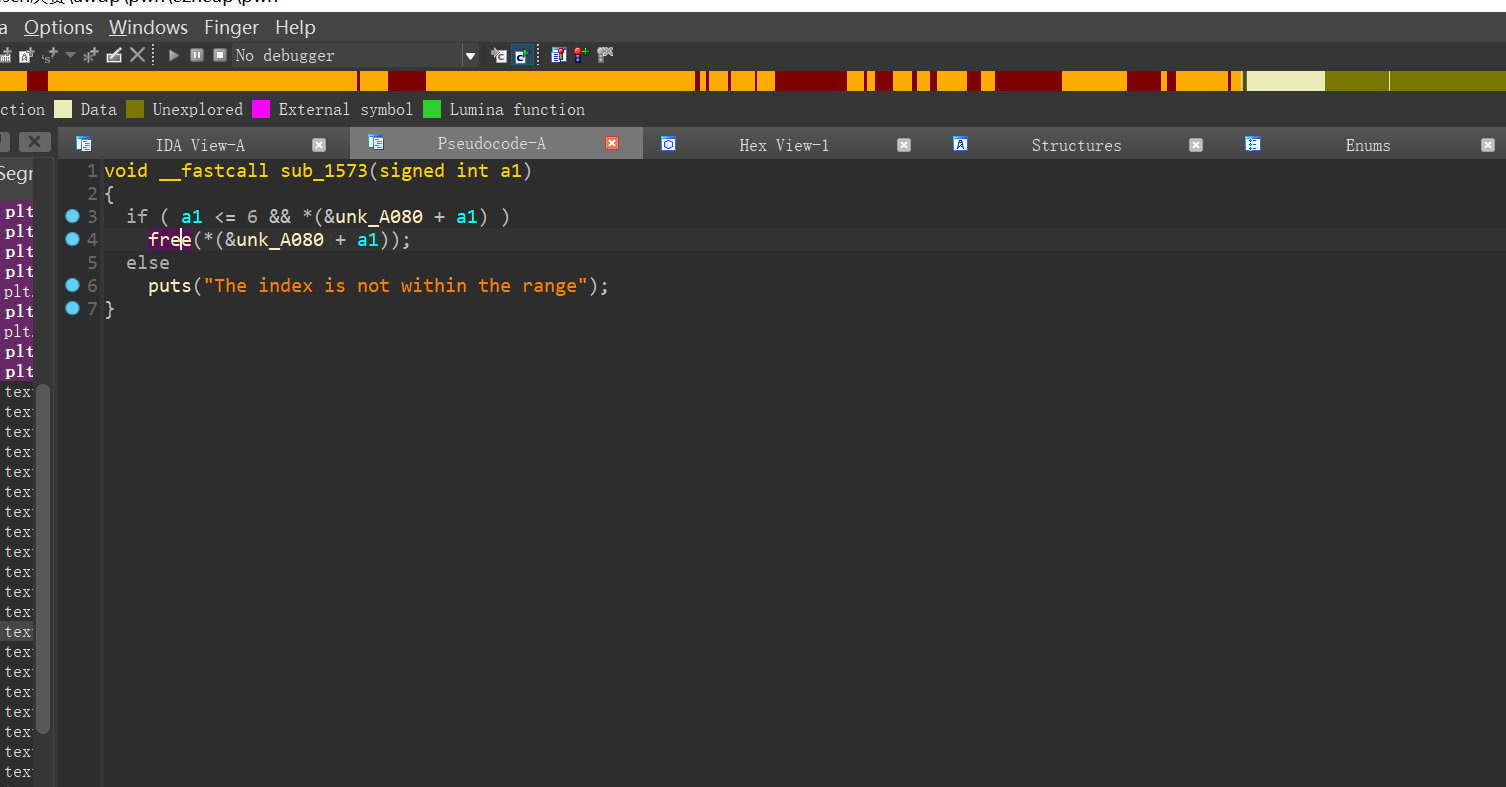This screenshot has height=787, width=1506.
Task: Click the highlighted C pseudocode toolbar icon
Action: [521, 56]
